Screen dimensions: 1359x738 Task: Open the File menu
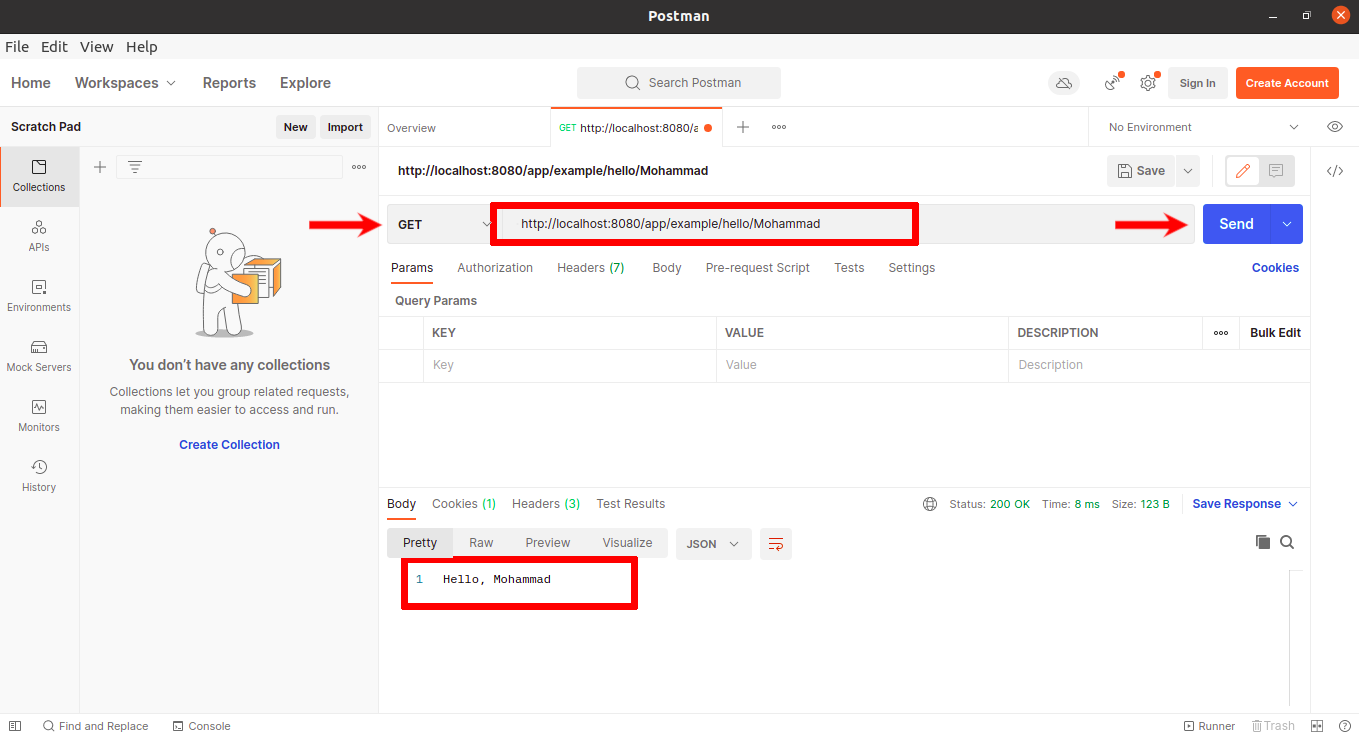click(17, 47)
